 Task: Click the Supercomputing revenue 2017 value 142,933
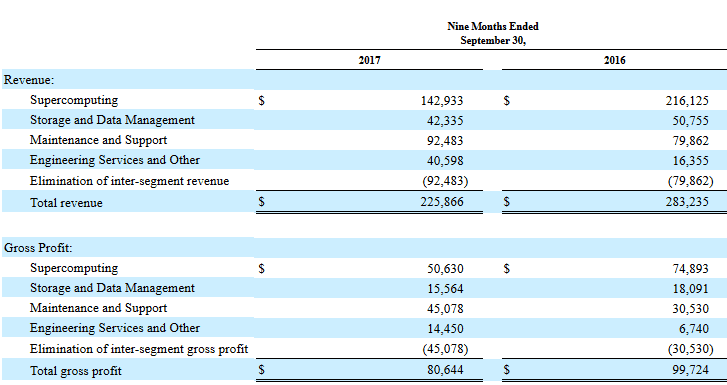pyautogui.click(x=442, y=101)
